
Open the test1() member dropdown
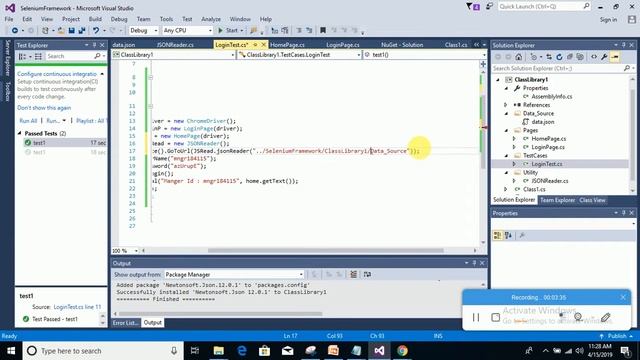point(425,55)
